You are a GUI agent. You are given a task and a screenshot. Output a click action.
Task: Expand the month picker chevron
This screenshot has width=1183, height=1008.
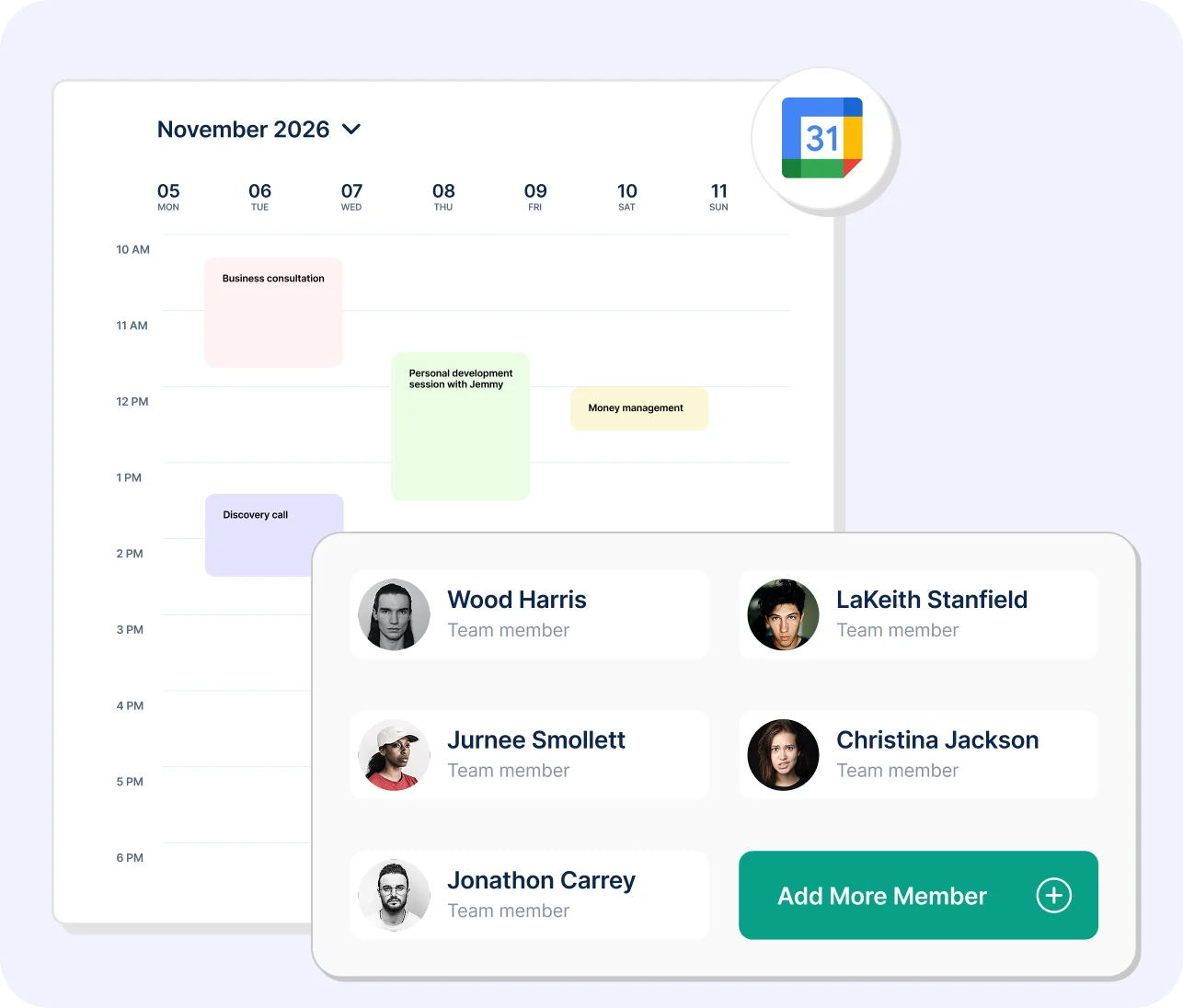click(x=351, y=130)
